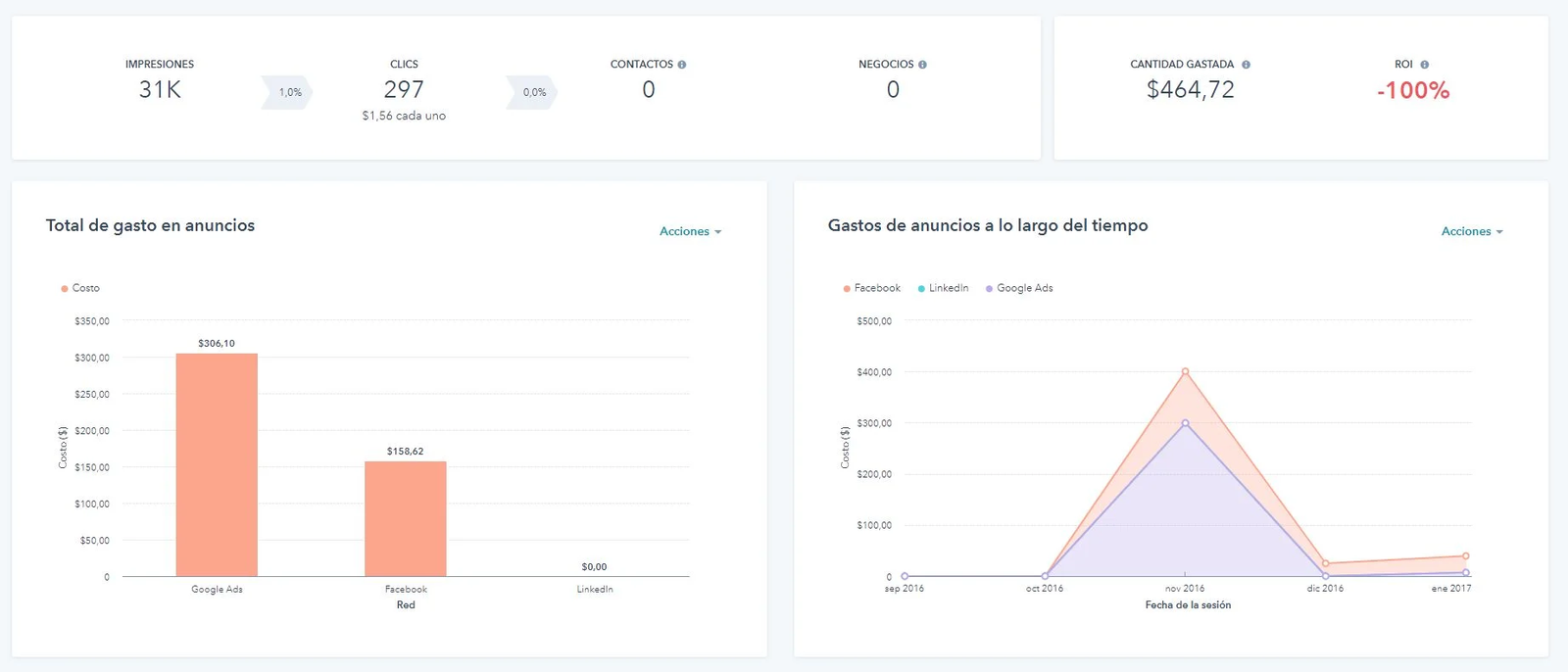This screenshot has width=1568, height=672.
Task: Click the 1,0% impressions-to-clicks rate arrow
Action: 288,92
